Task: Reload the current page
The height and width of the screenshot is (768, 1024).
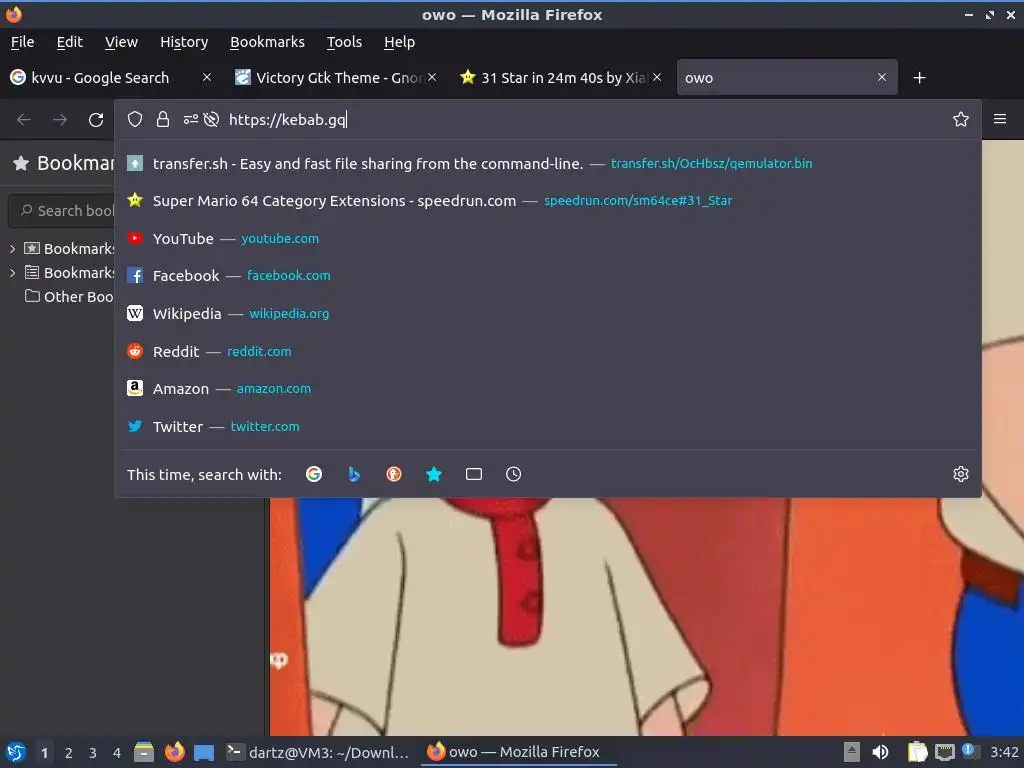Action: [x=96, y=120]
